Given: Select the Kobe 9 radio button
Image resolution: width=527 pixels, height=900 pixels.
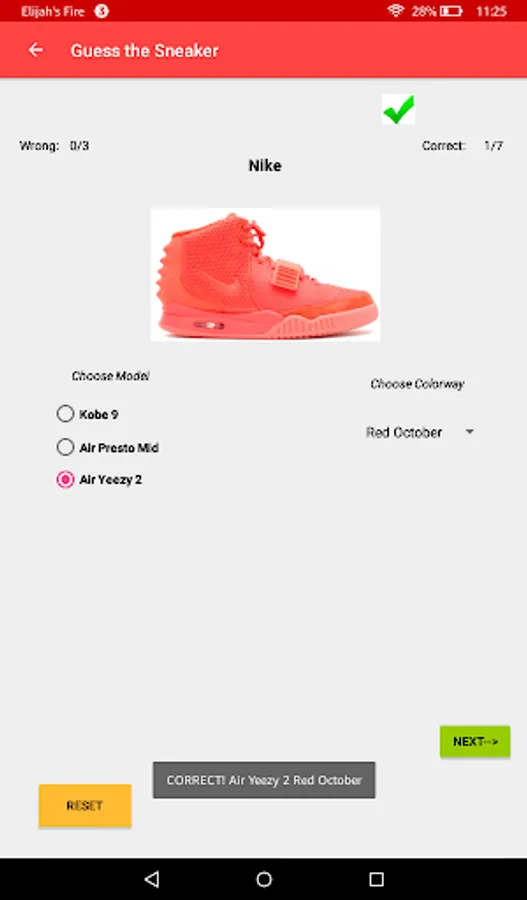Looking at the screenshot, I should (x=65, y=414).
